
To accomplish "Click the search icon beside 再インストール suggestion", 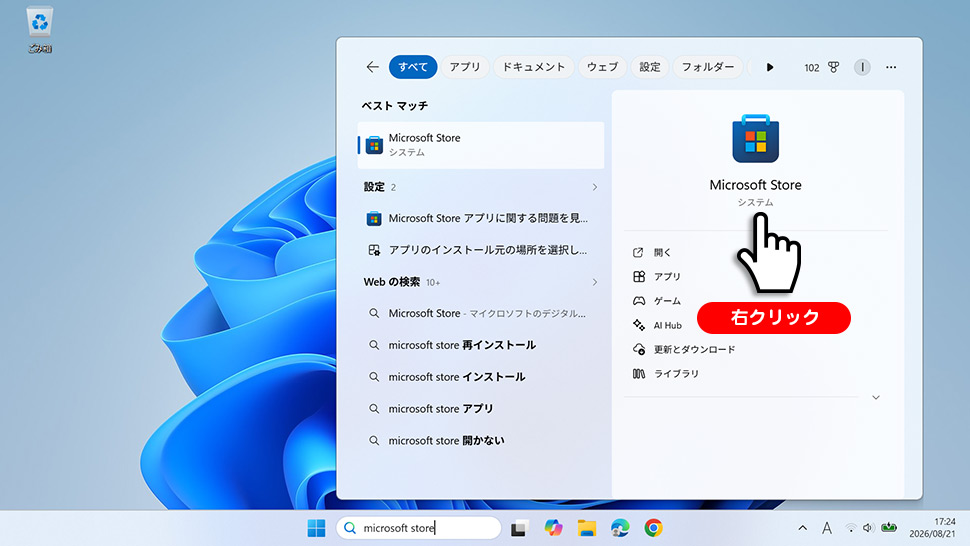I will [x=374, y=345].
